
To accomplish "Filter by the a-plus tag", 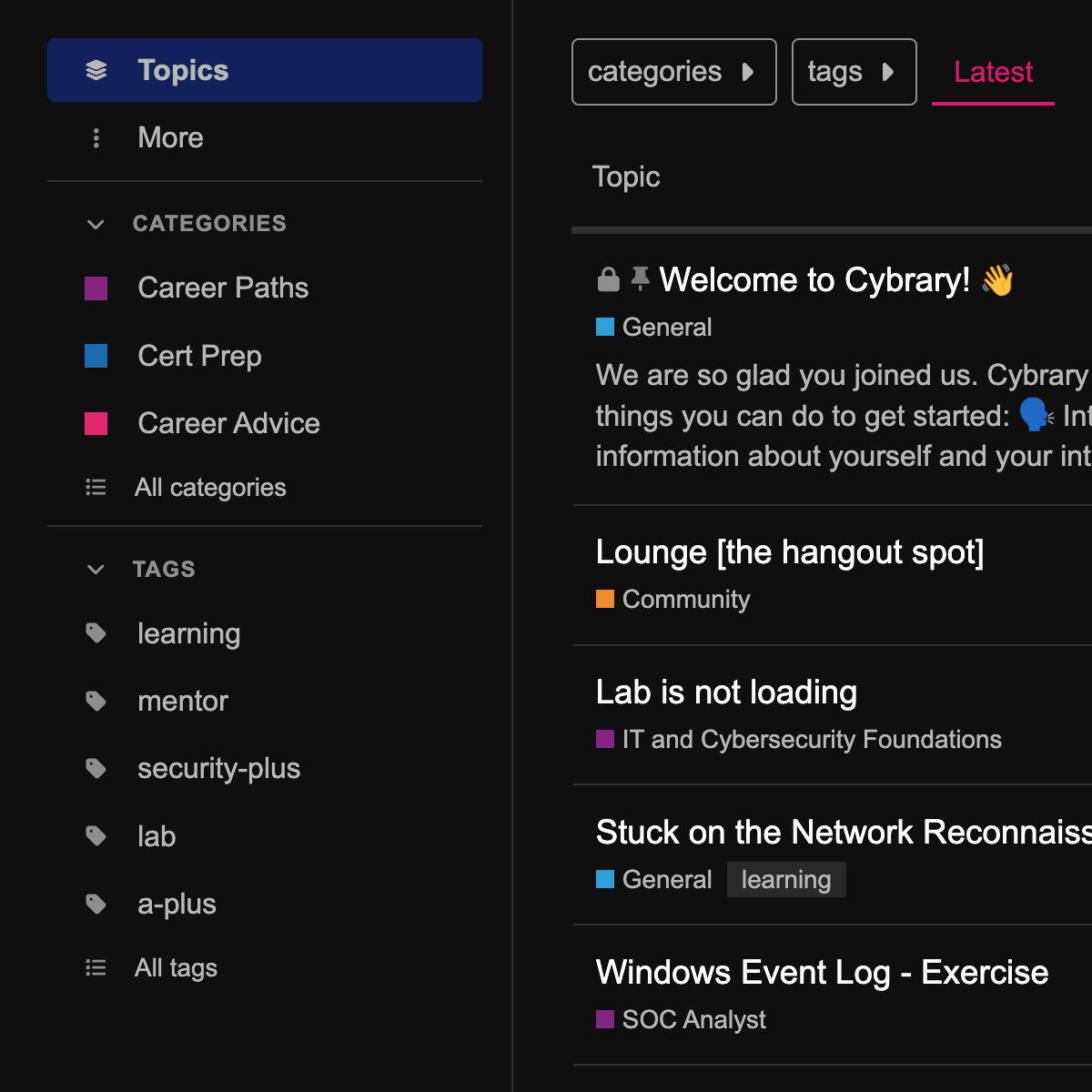I will click(x=265, y=905).
